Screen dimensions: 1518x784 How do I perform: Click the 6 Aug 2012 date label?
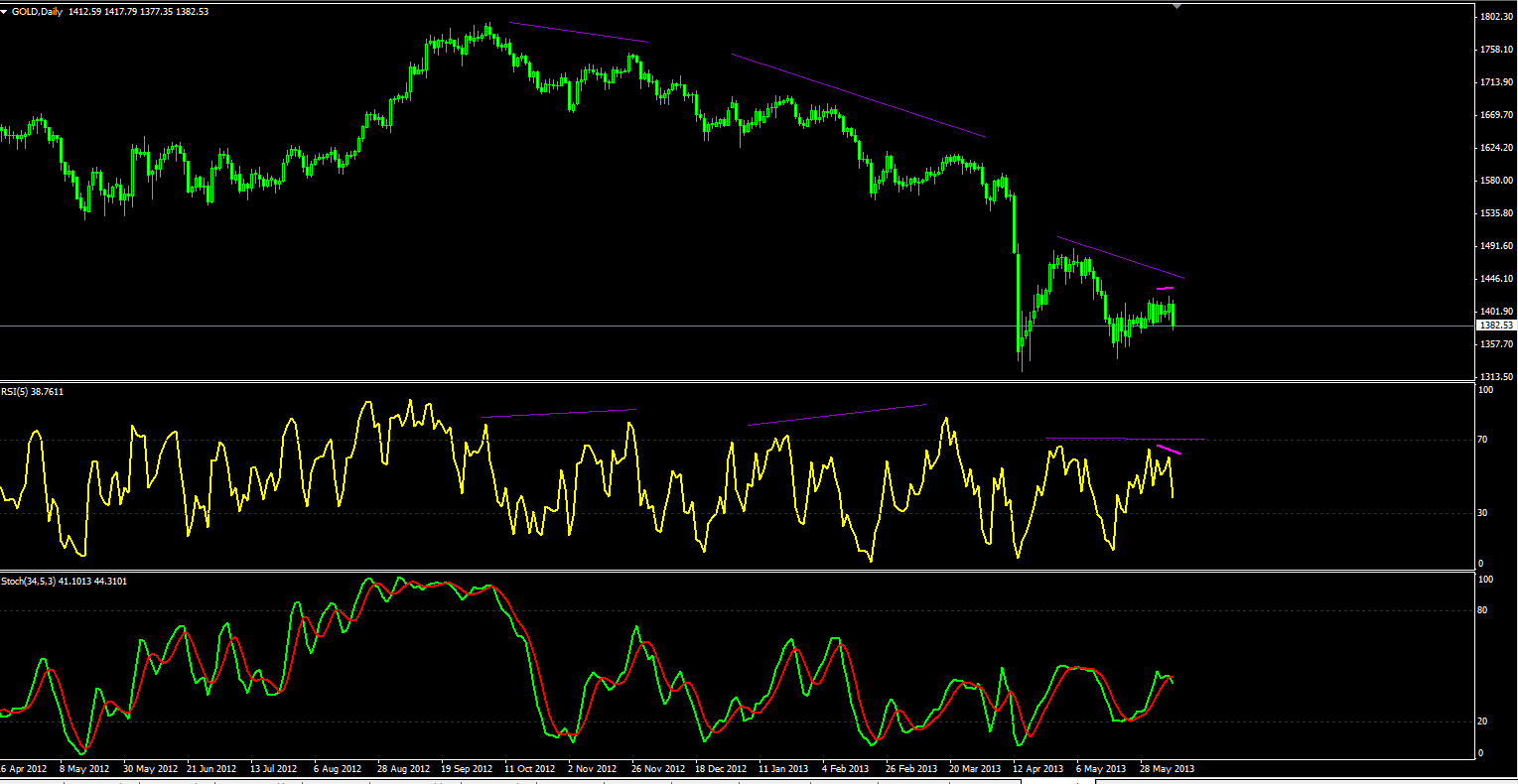click(x=340, y=769)
